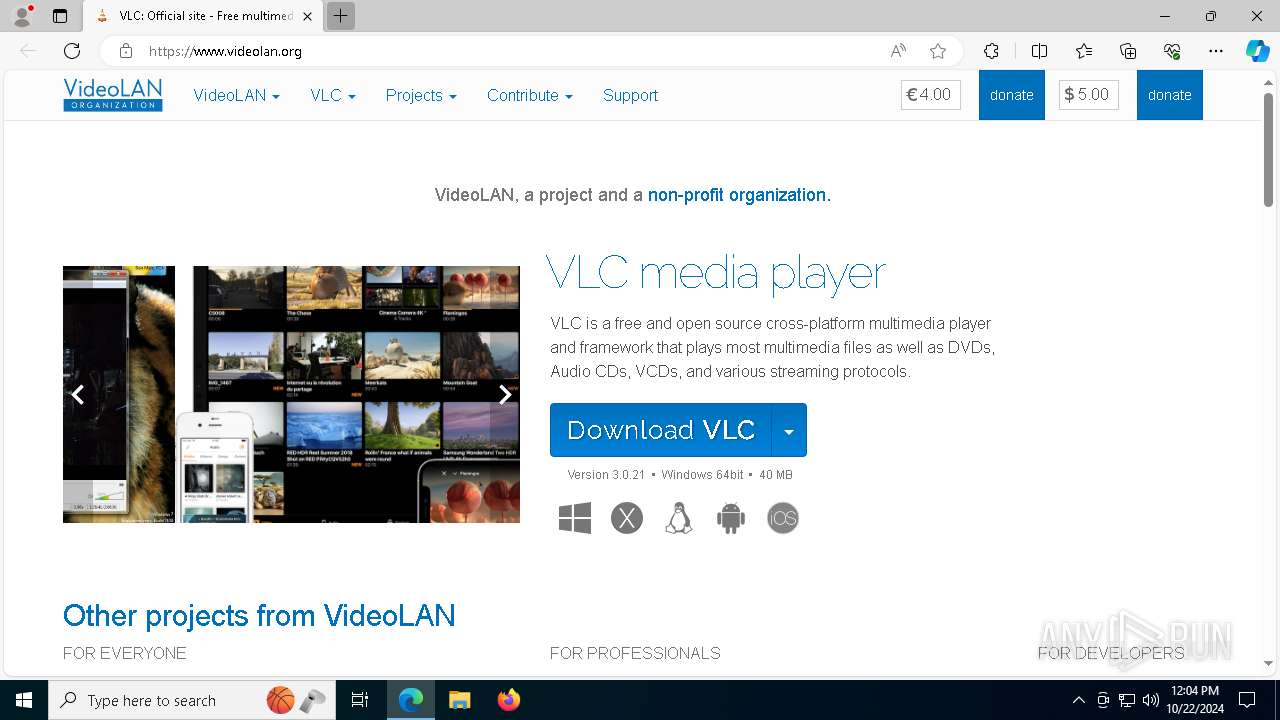Open File Explorer from the taskbar

tap(459, 700)
